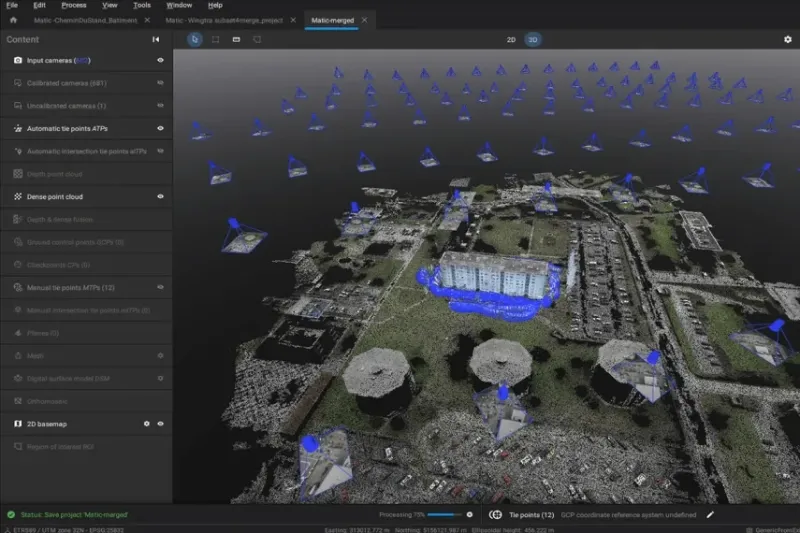Select the pointer selection tool
800x533 pixels.
pyautogui.click(x=195, y=40)
